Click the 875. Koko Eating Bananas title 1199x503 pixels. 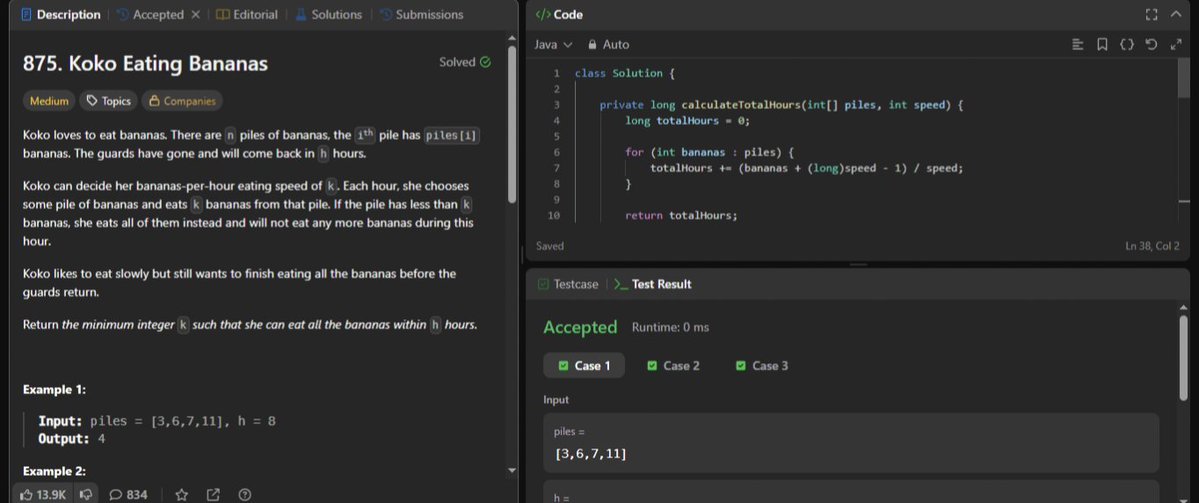pyautogui.click(x=145, y=63)
